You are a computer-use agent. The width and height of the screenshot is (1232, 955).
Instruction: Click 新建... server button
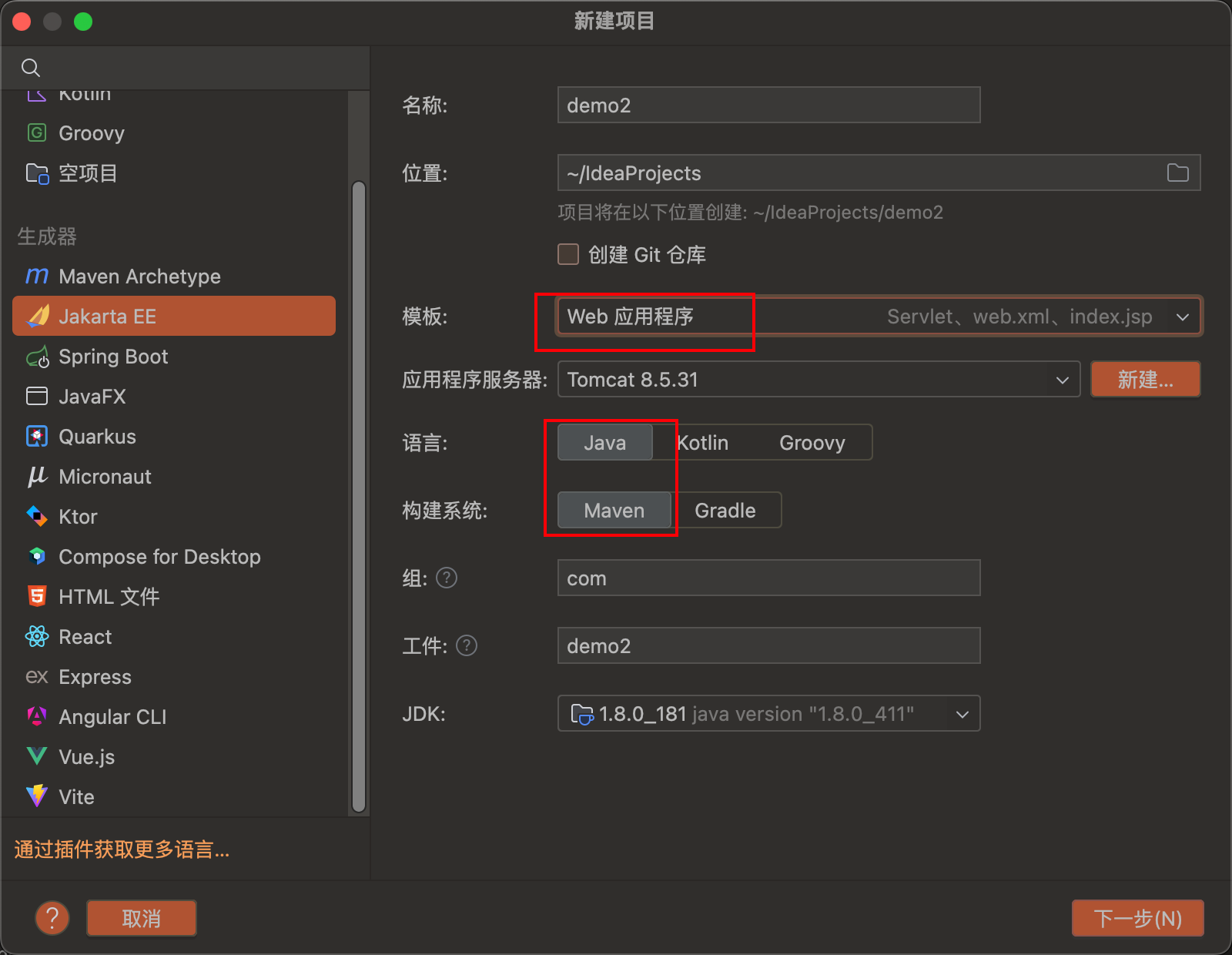click(x=1146, y=380)
